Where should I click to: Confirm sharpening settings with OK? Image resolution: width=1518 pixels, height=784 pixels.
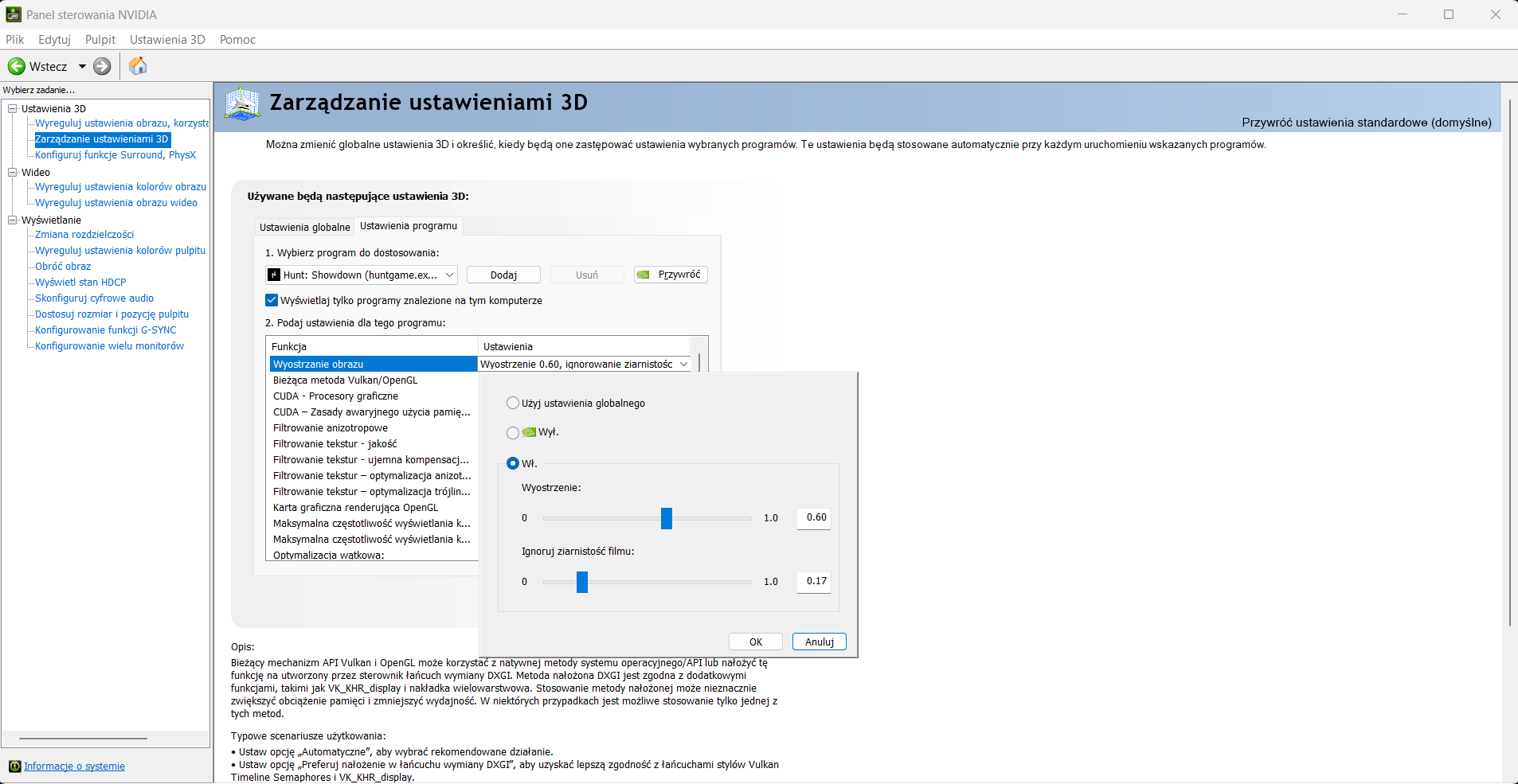[x=756, y=642]
